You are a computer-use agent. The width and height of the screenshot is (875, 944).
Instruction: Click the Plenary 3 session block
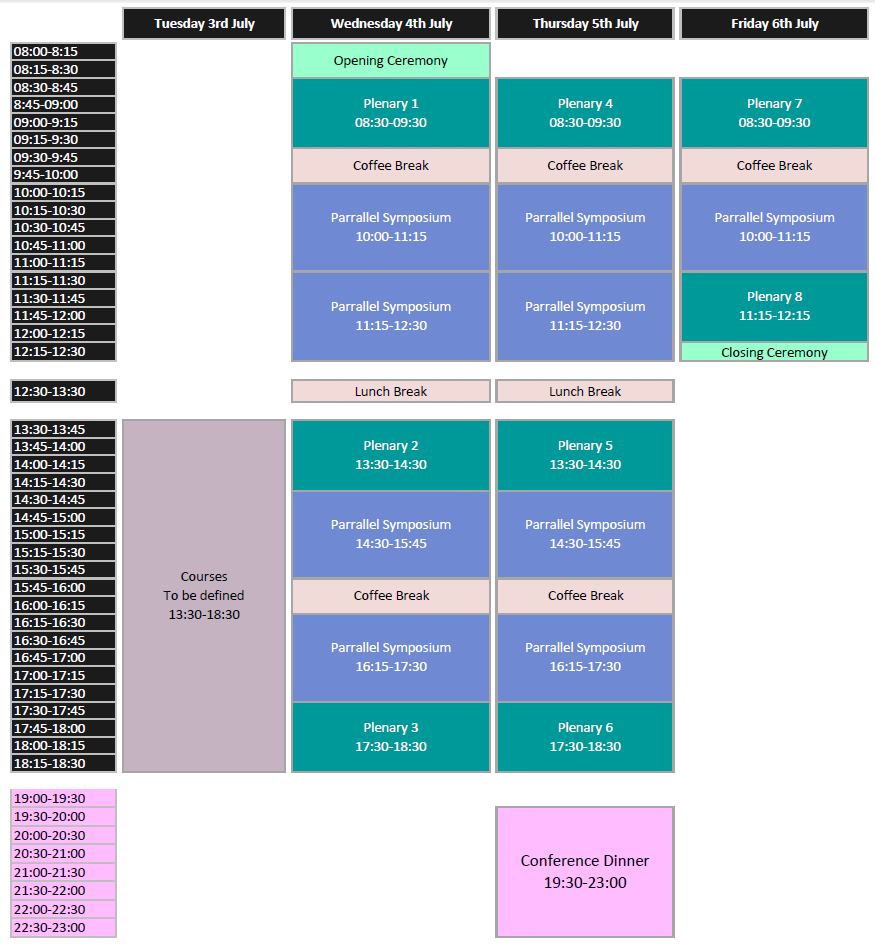(391, 737)
